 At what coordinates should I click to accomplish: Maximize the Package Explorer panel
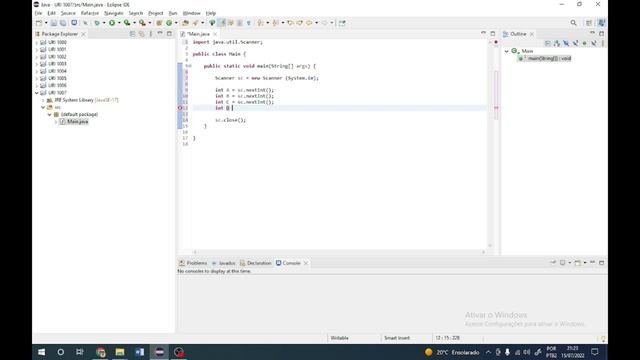pos(169,34)
